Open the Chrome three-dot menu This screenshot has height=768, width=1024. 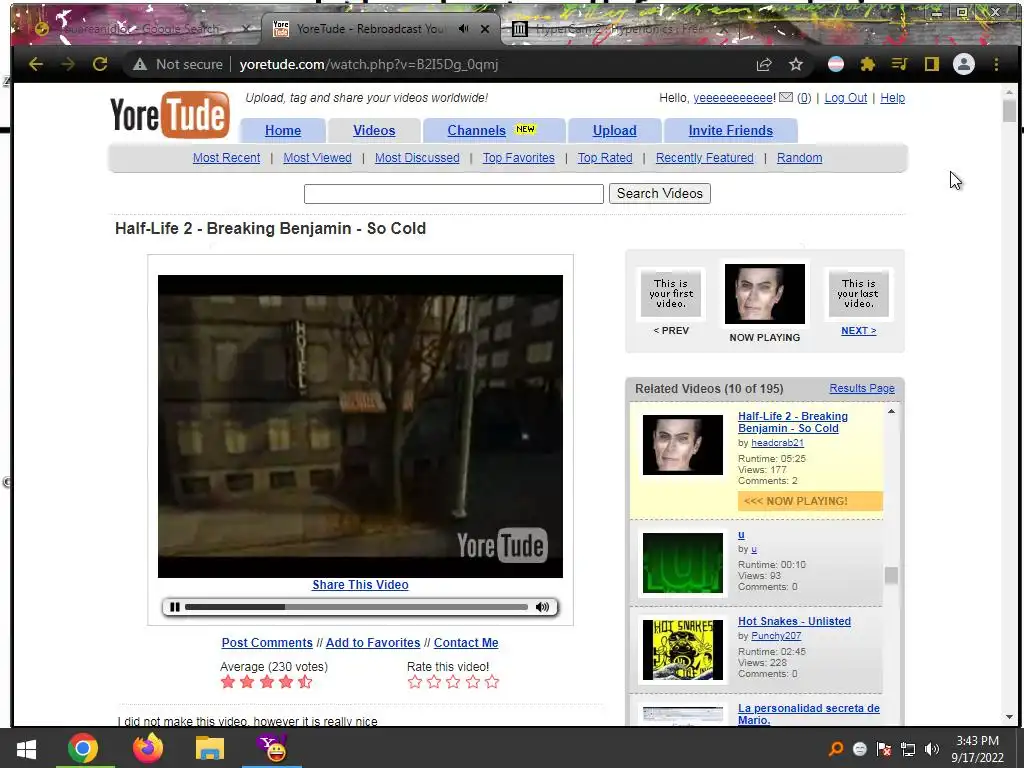tap(996, 64)
